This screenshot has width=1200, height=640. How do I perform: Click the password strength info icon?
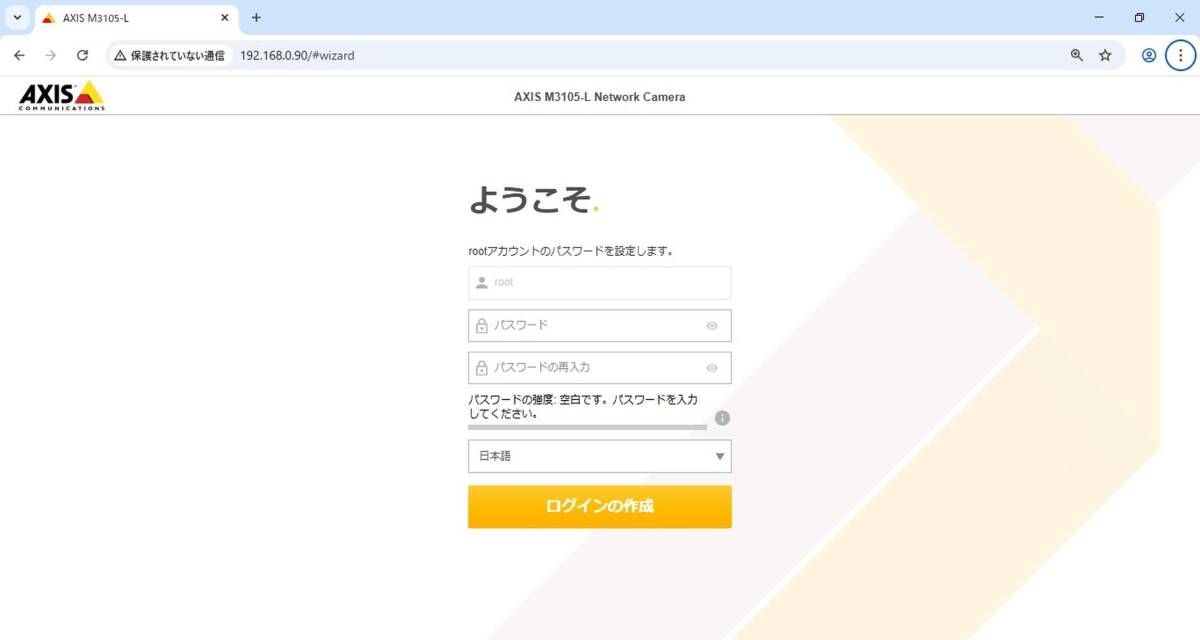pyautogui.click(x=722, y=418)
